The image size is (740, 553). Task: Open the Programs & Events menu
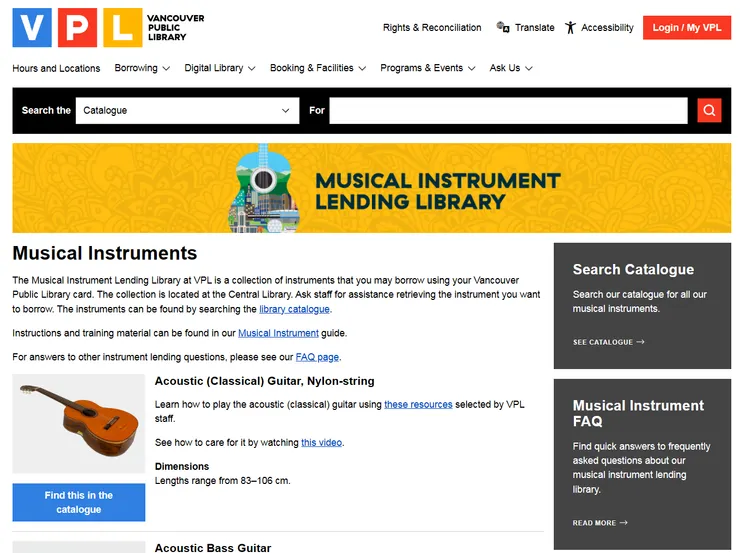click(428, 68)
